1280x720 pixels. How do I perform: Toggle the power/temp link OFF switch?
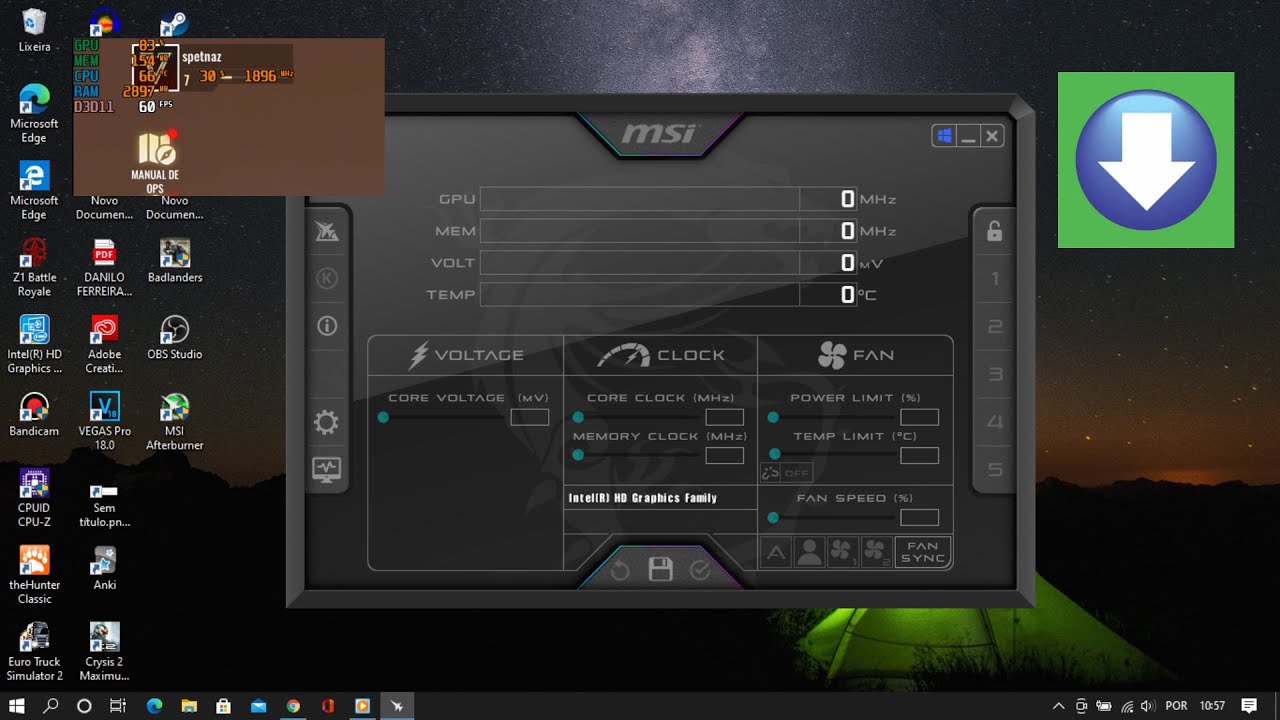[x=786, y=473]
